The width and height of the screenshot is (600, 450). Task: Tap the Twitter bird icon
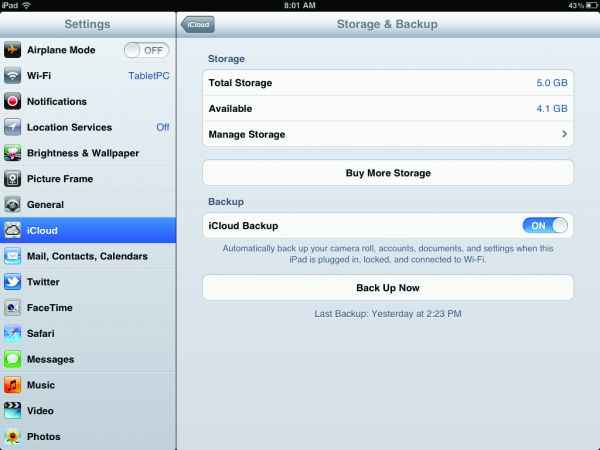tap(12, 282)
